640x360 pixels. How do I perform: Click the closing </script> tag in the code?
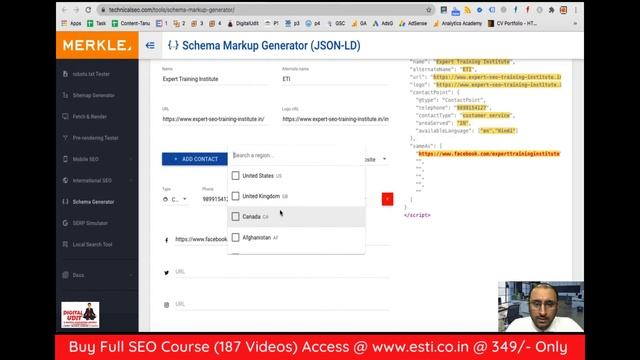(417, 215)
